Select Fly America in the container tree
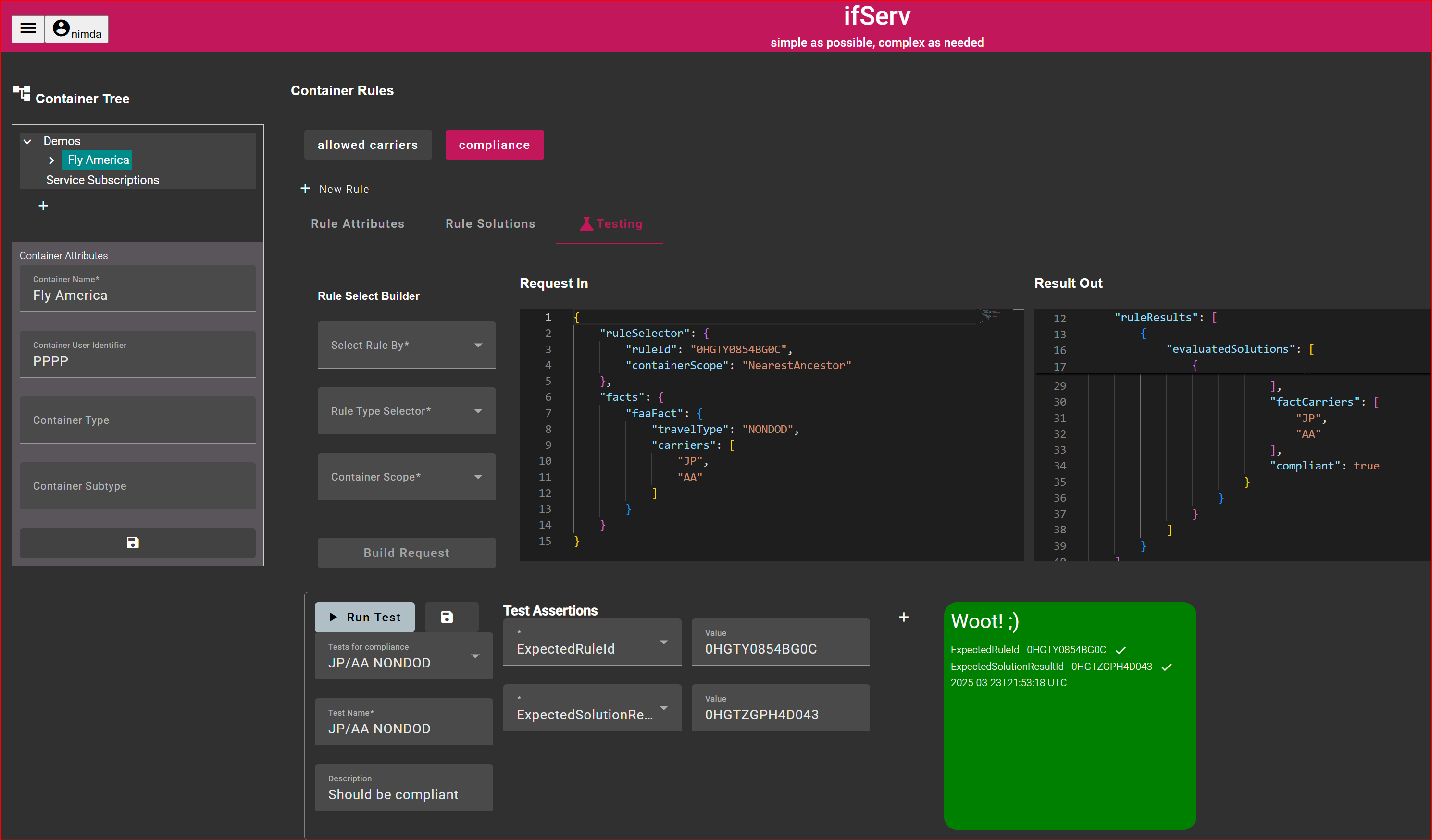The image size is (1432, 840). [98, 160]
